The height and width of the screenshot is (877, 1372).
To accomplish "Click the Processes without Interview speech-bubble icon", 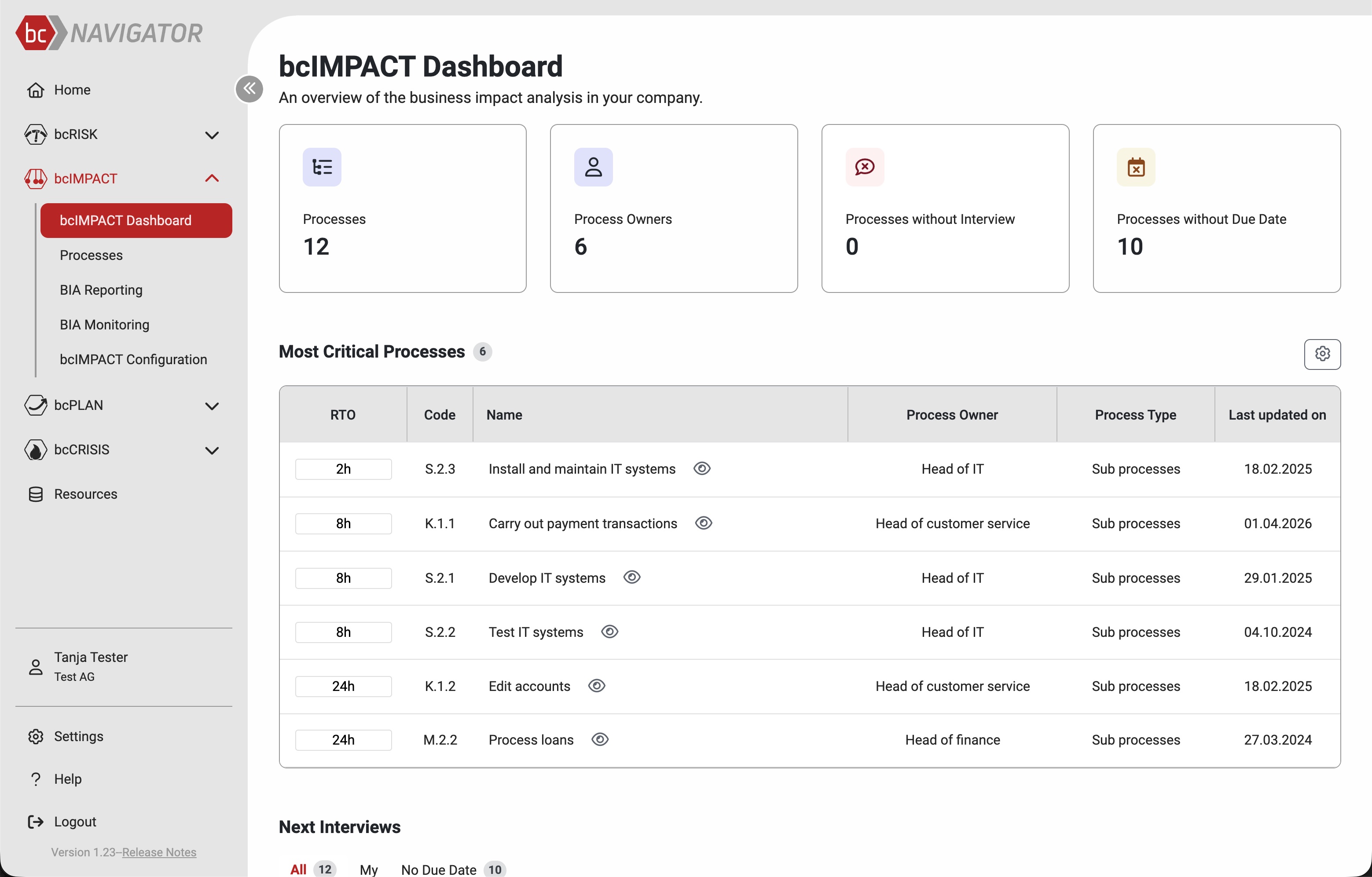I will coord(864,167).
